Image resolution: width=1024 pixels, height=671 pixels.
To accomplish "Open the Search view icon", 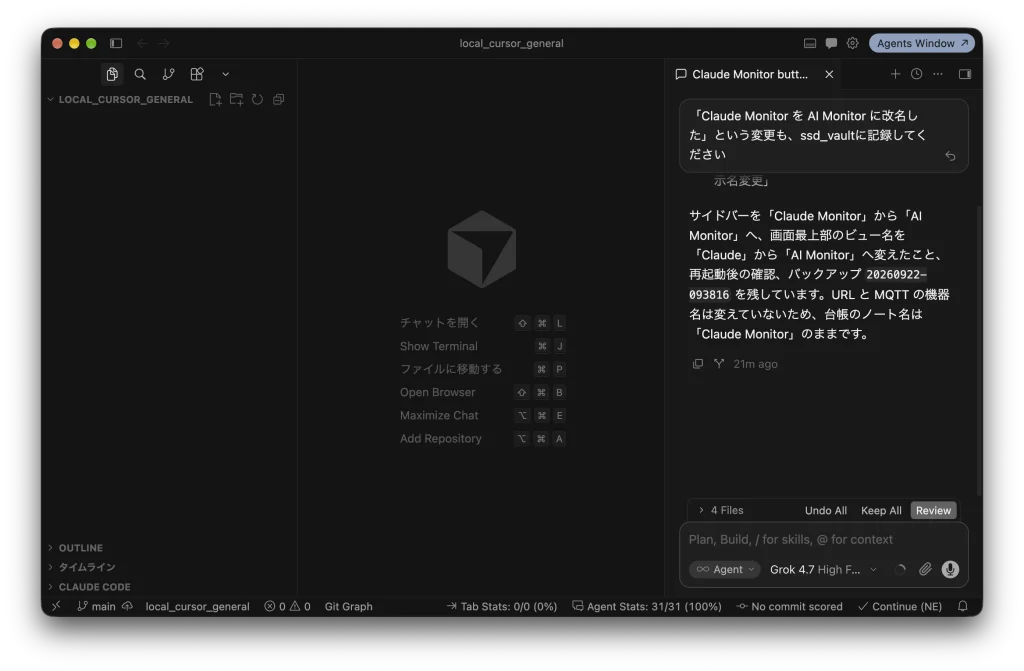I will tap(140, 74).
